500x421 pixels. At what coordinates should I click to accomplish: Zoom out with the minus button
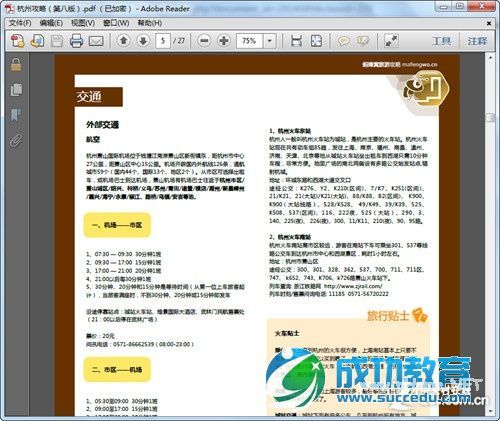pos(204,41)
